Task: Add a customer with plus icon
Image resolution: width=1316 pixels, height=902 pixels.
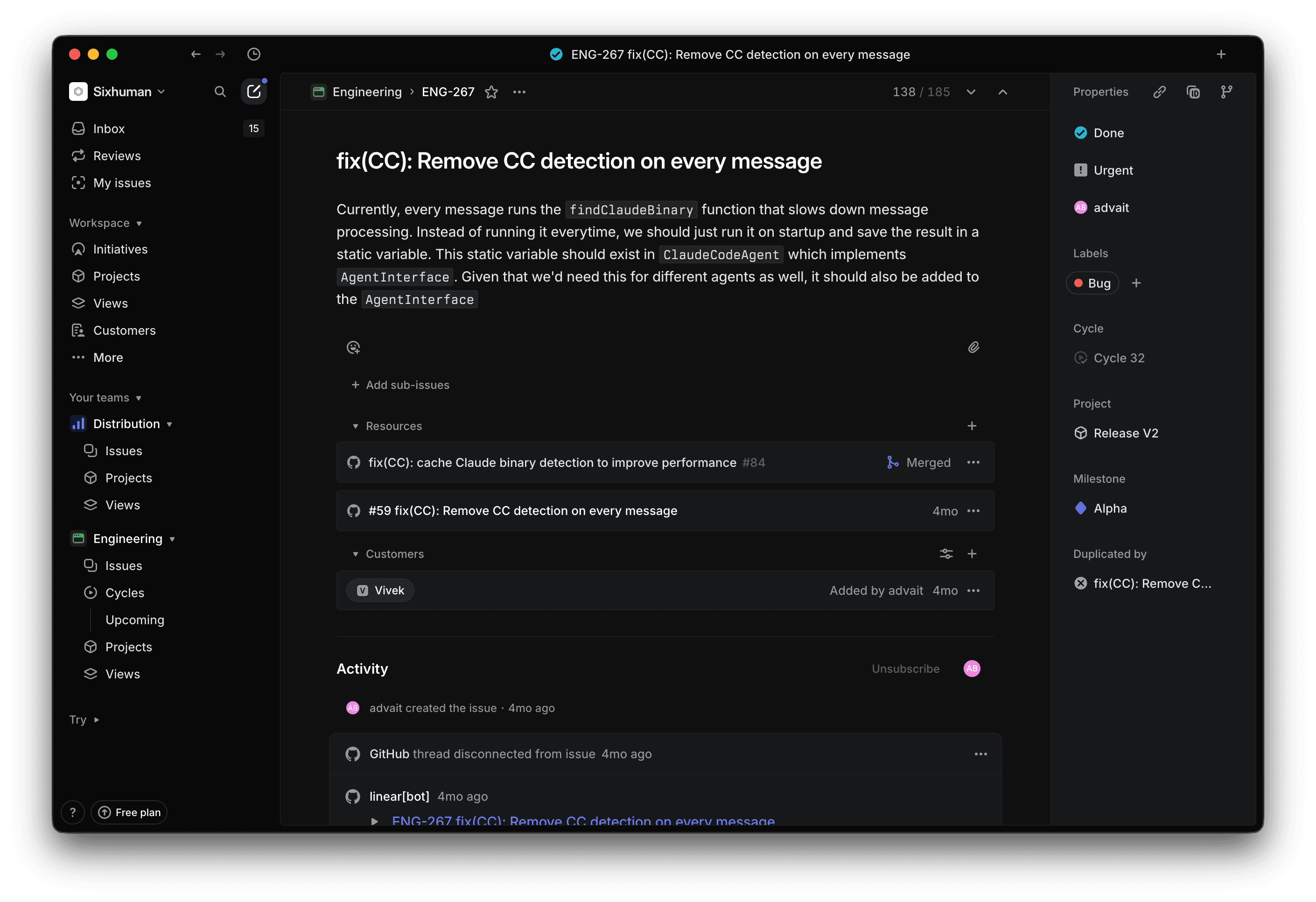Action: (972, 554)
